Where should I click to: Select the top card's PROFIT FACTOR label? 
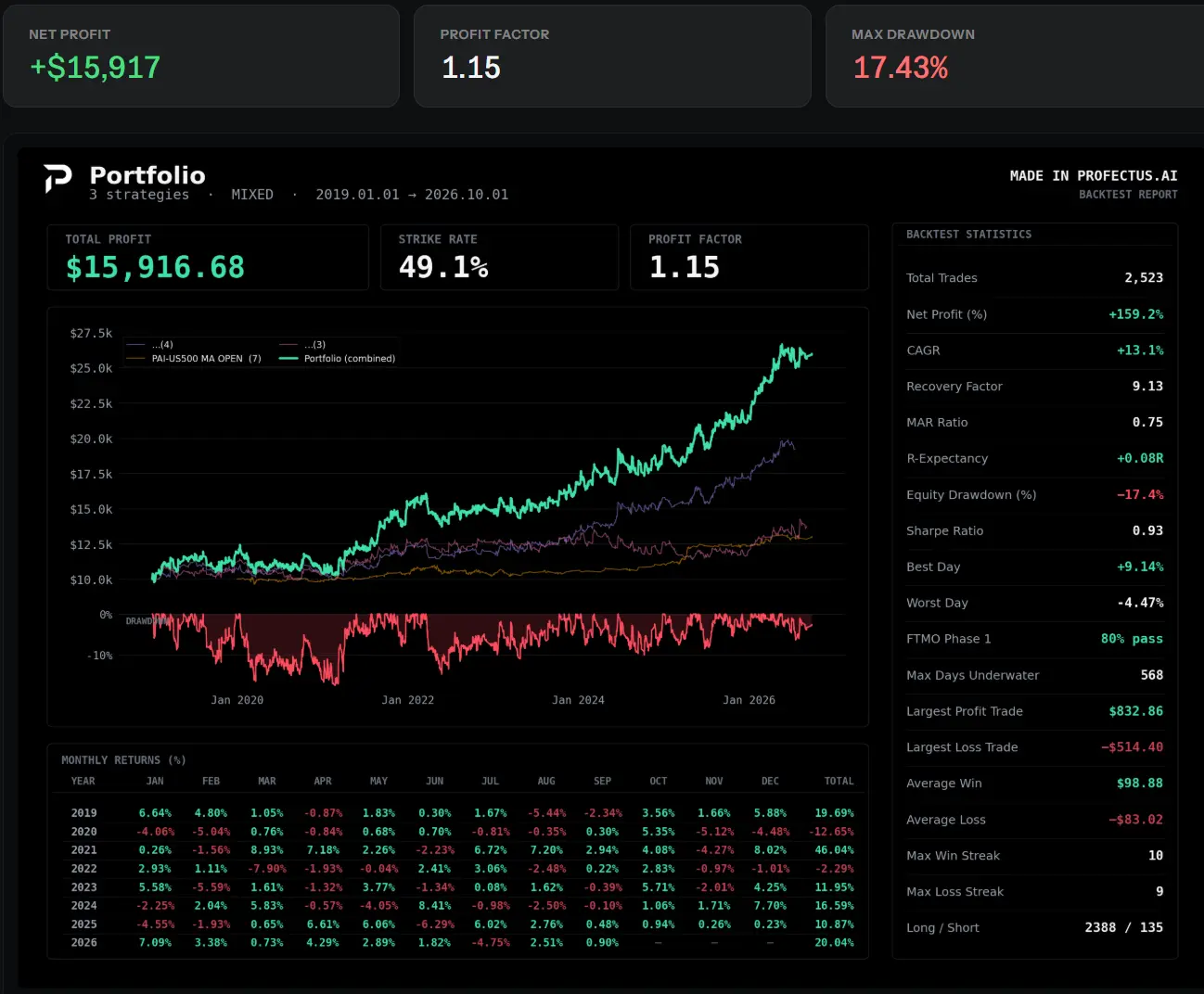(494, 34)
